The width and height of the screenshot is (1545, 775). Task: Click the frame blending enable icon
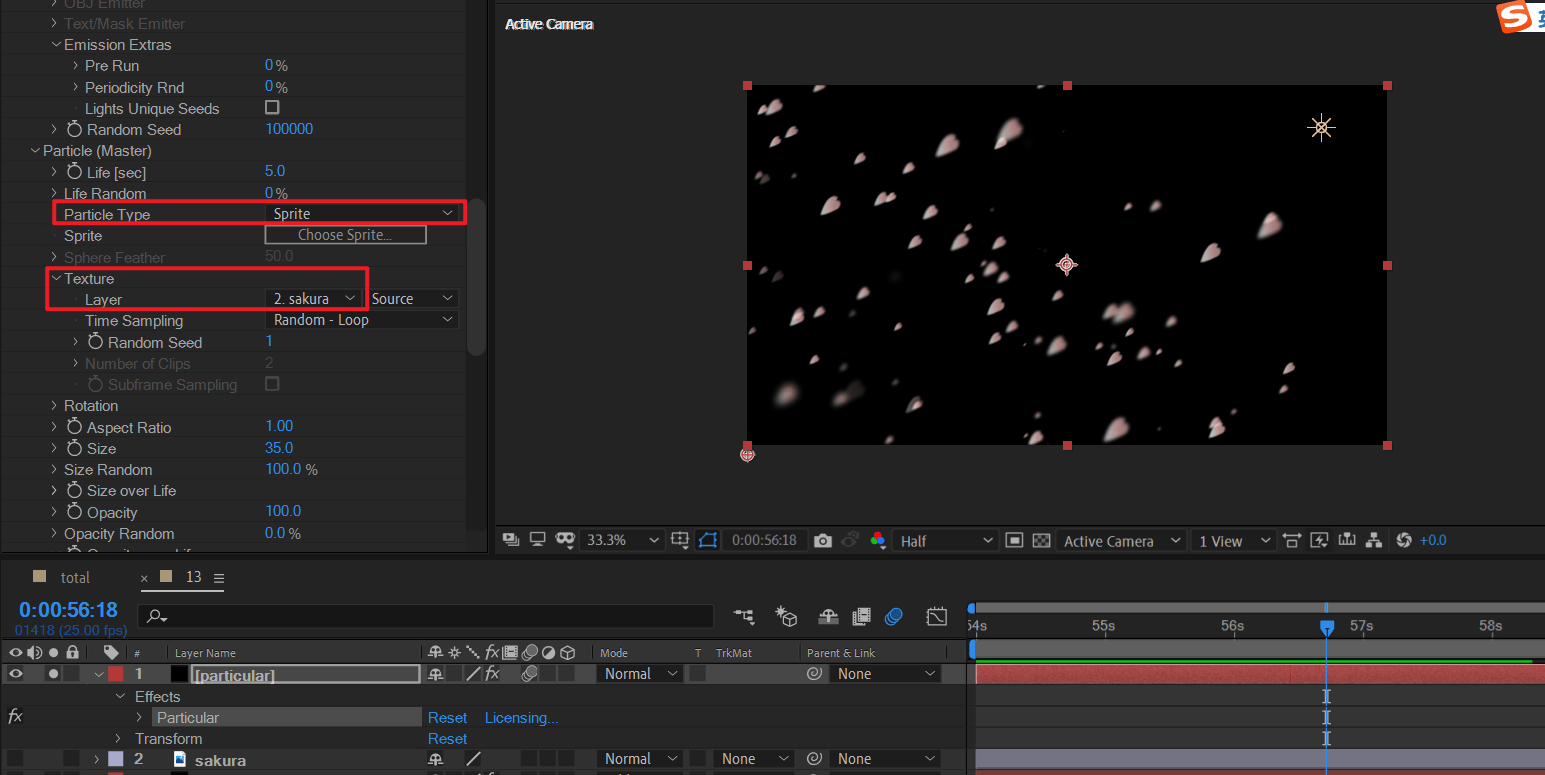tap(861, 617)
